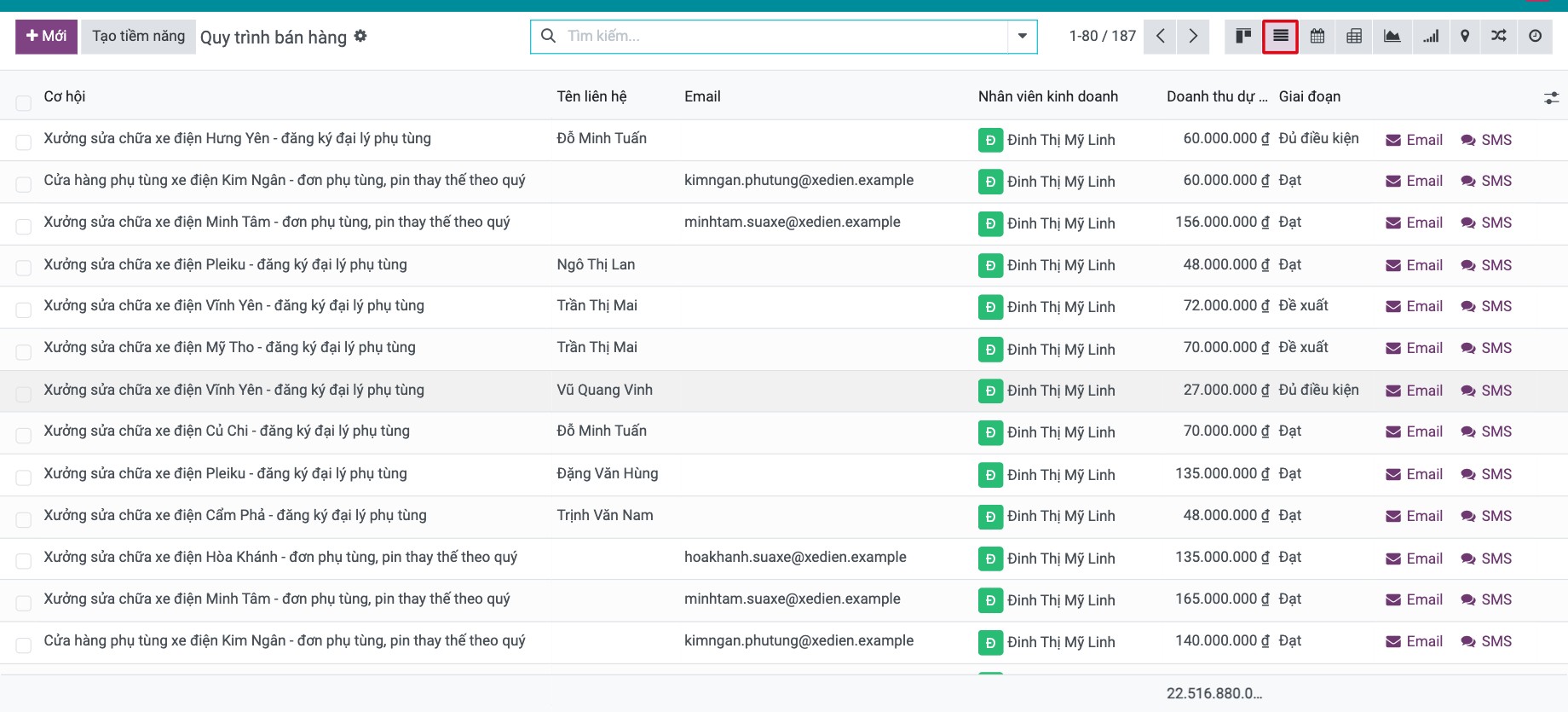Select the List view icon
The height and width of the screenshot is (712, 1568).
click(x=1281, y=37)
